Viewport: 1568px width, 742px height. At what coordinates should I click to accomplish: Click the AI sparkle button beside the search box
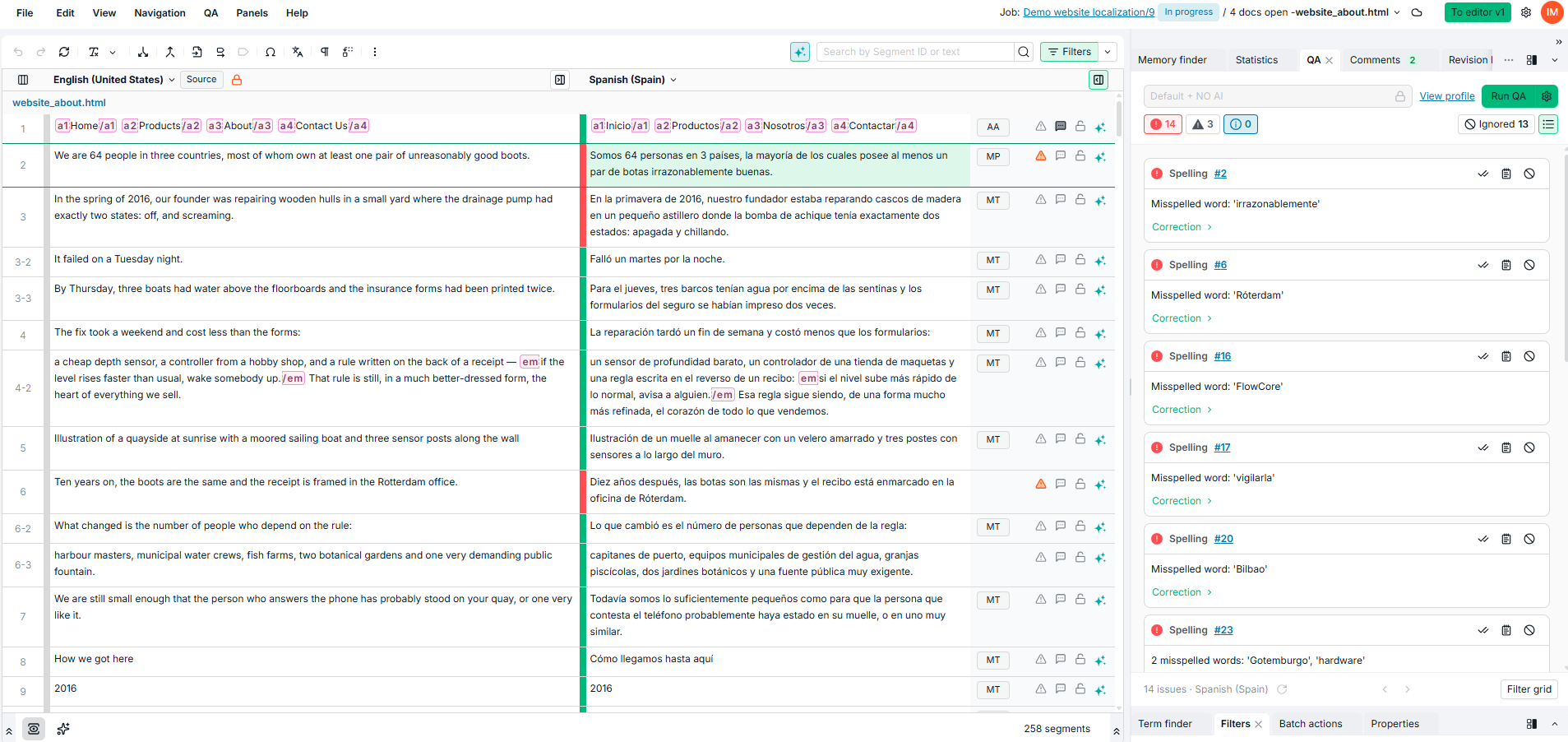pos(800,52)
